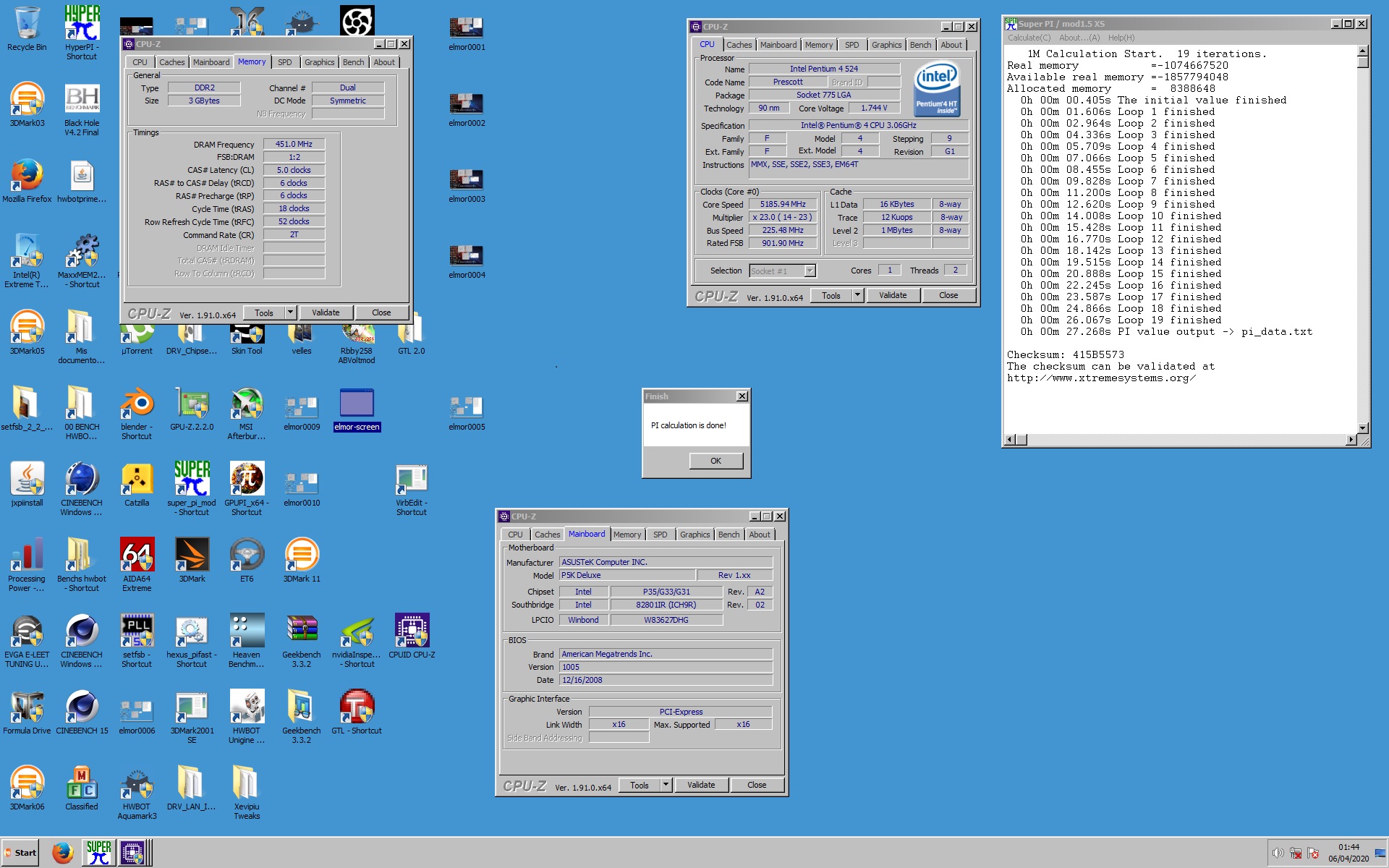Open Memory tab in bottom CPU-Z window

627,535
